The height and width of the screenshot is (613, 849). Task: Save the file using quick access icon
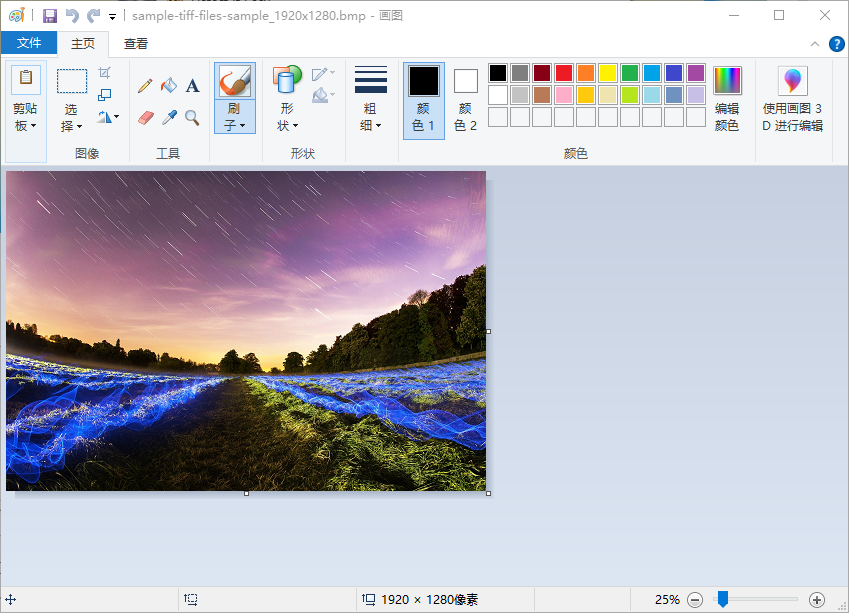50,16
